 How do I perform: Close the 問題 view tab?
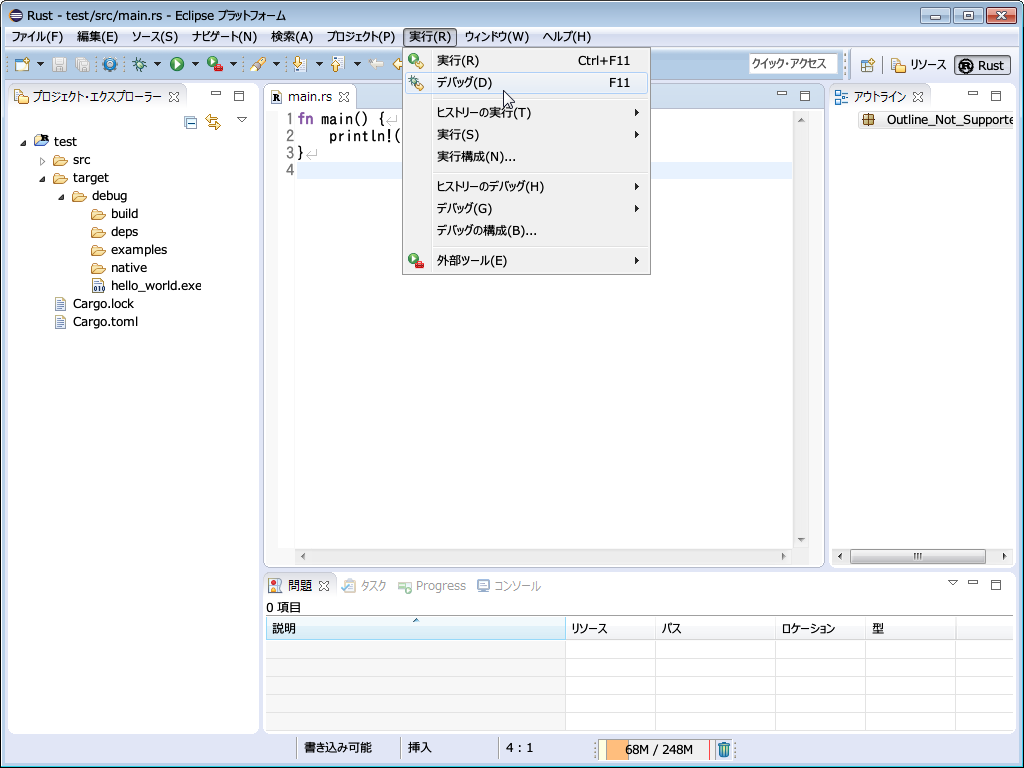(x=324, y=586)
